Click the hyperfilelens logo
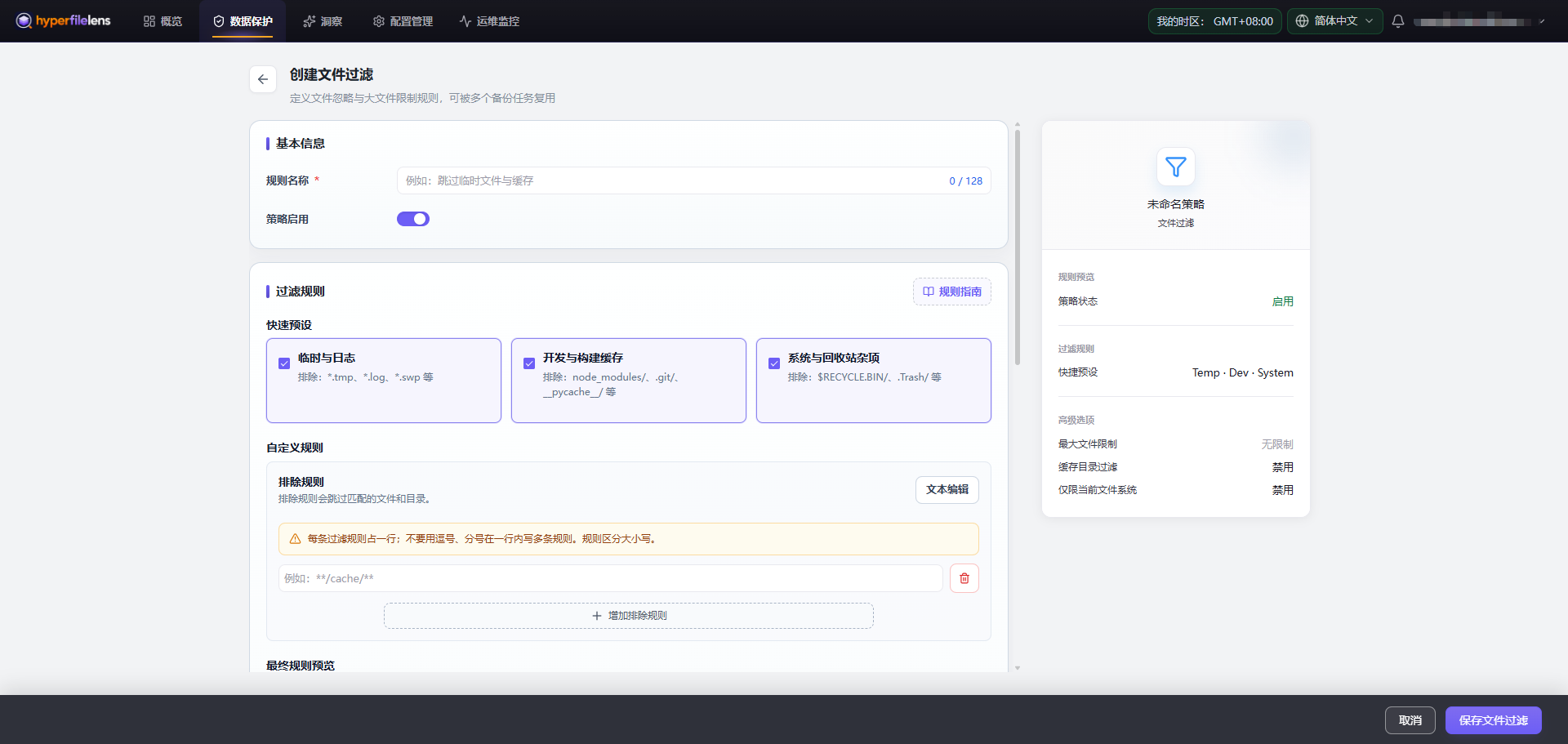 (63, 20)
